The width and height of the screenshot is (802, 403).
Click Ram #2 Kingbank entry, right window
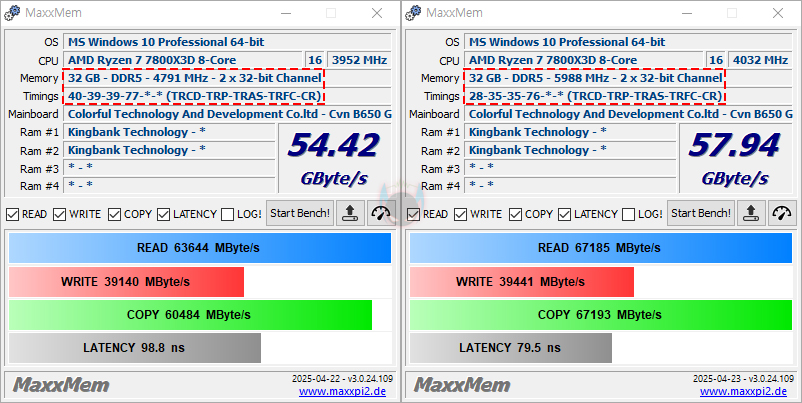570,150
